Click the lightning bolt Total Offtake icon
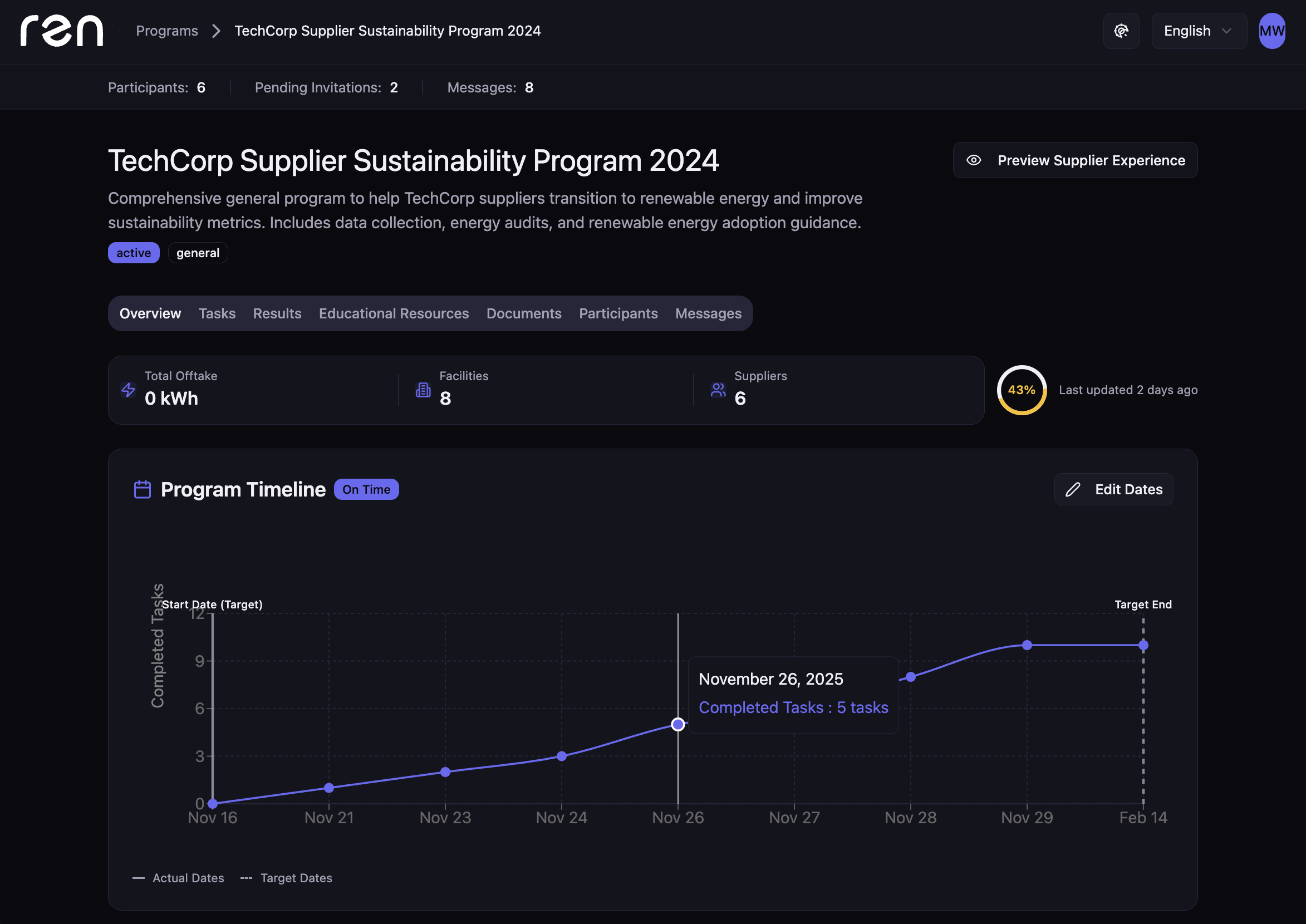1306x924 pixels. coord(129,390)
